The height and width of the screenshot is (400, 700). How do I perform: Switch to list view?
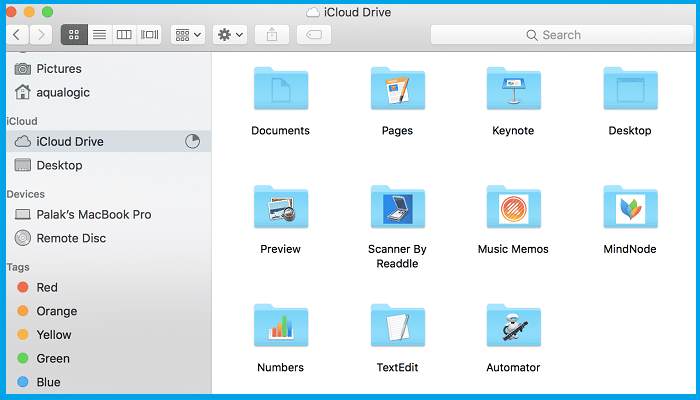[100, 34]
